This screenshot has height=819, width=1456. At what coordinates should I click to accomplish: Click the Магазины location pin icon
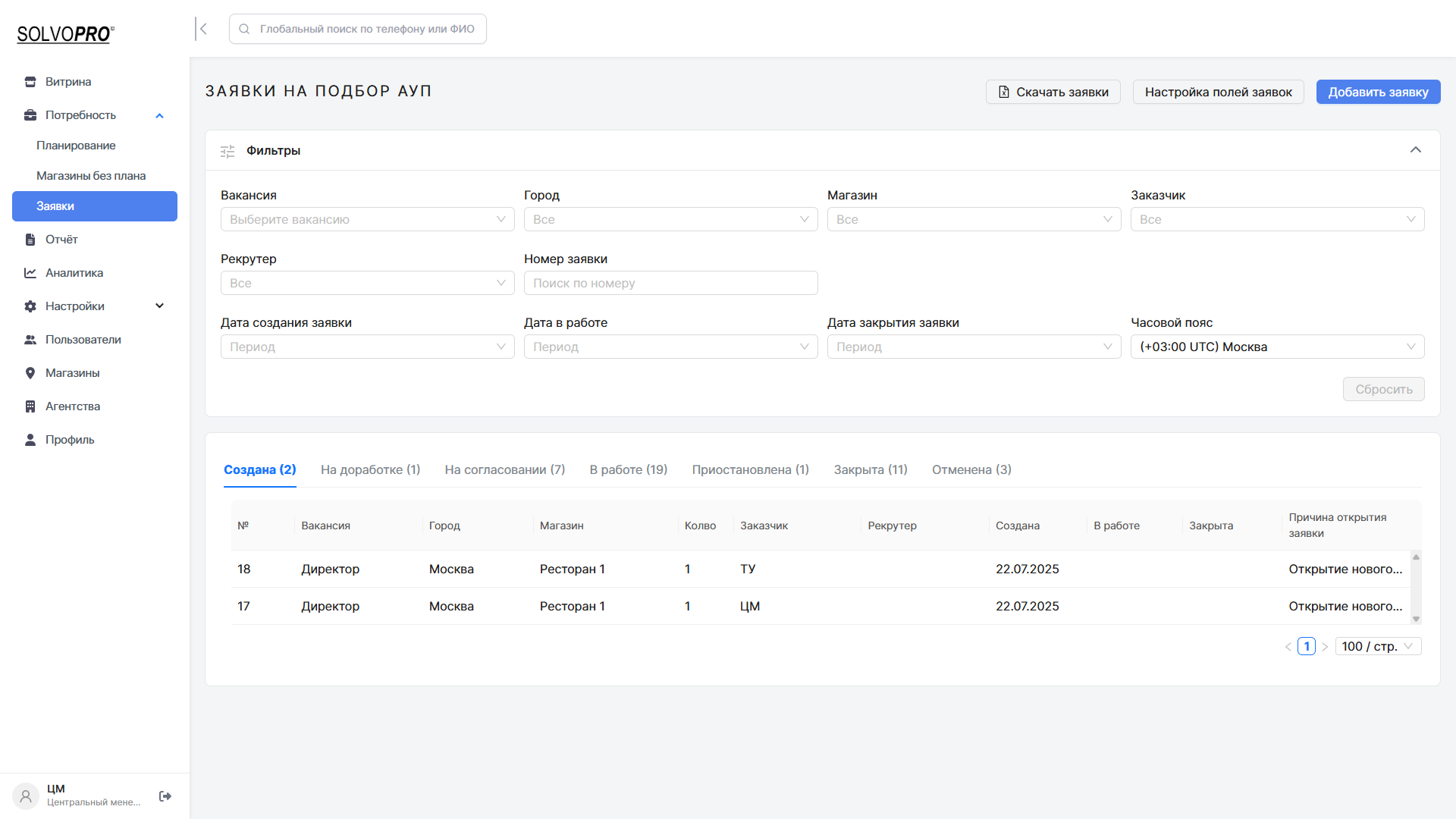click(x=30, y=373)
